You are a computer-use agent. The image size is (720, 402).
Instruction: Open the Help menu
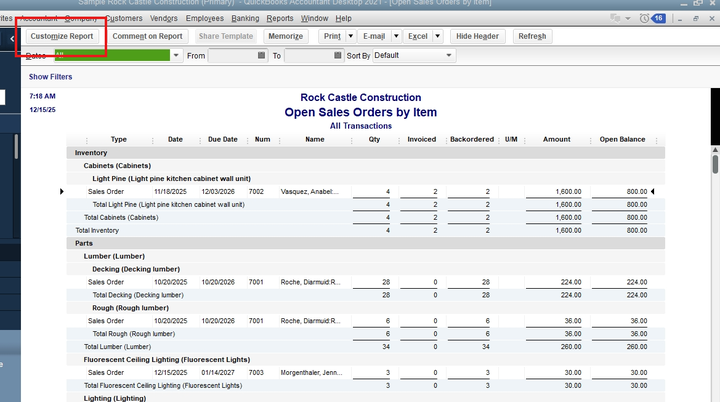[x=343, y=18]
